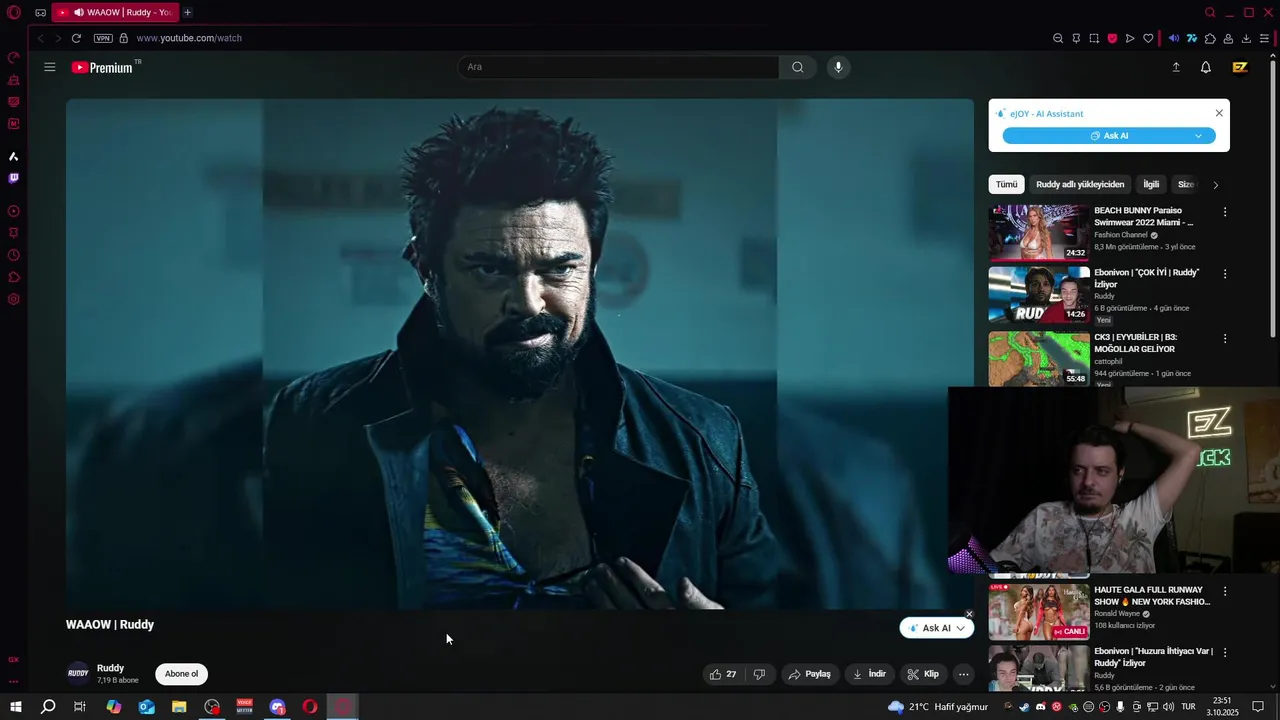The image size is (1280, 720).
Task: Open the EZ account avatar menu
Action: 1240,67
